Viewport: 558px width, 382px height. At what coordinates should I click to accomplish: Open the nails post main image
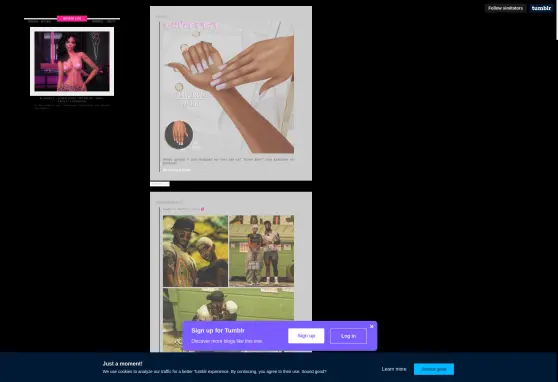(228, 87)
